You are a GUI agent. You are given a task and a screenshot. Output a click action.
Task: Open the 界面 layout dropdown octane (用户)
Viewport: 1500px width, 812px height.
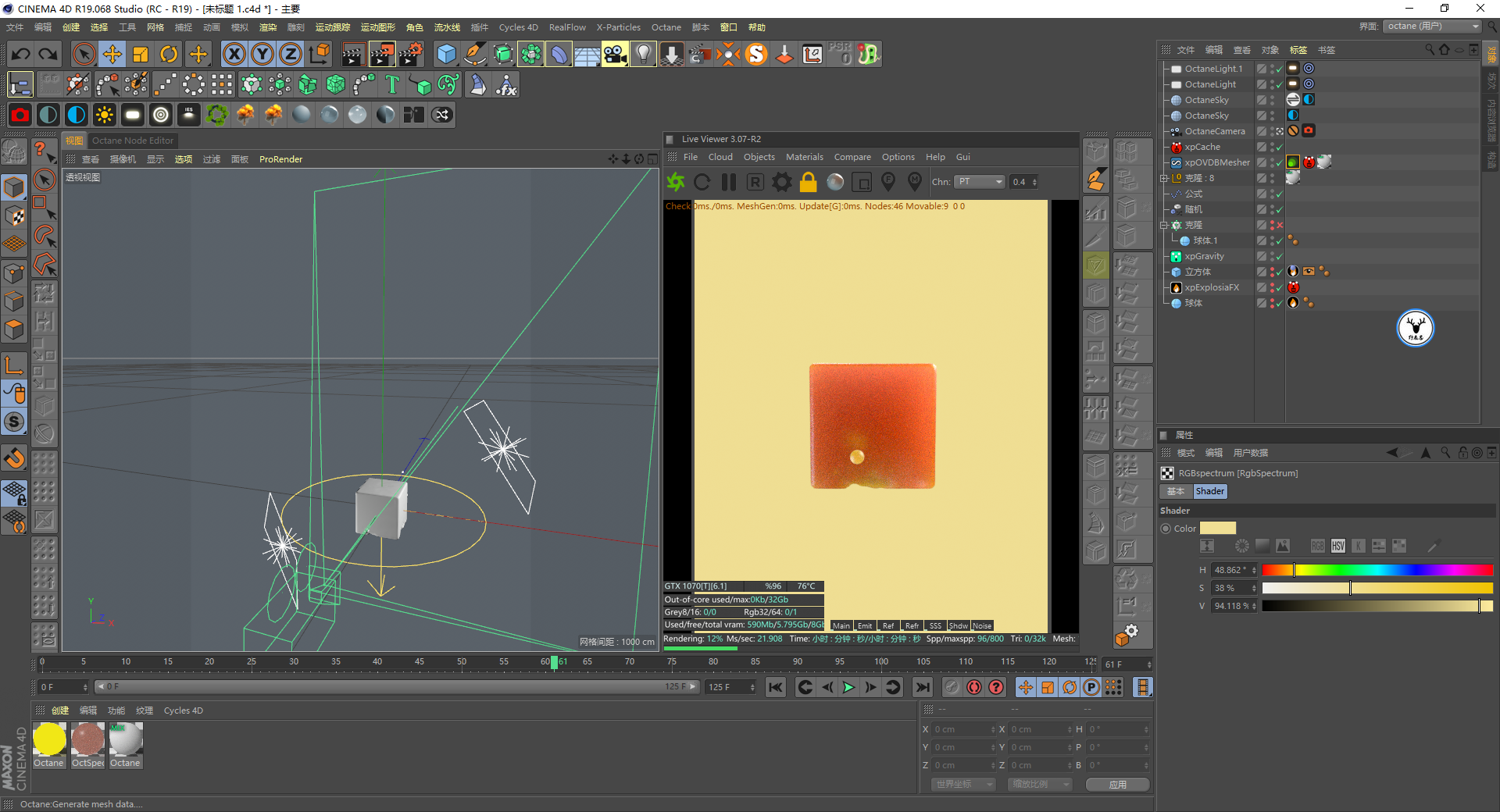point(1433,27)
